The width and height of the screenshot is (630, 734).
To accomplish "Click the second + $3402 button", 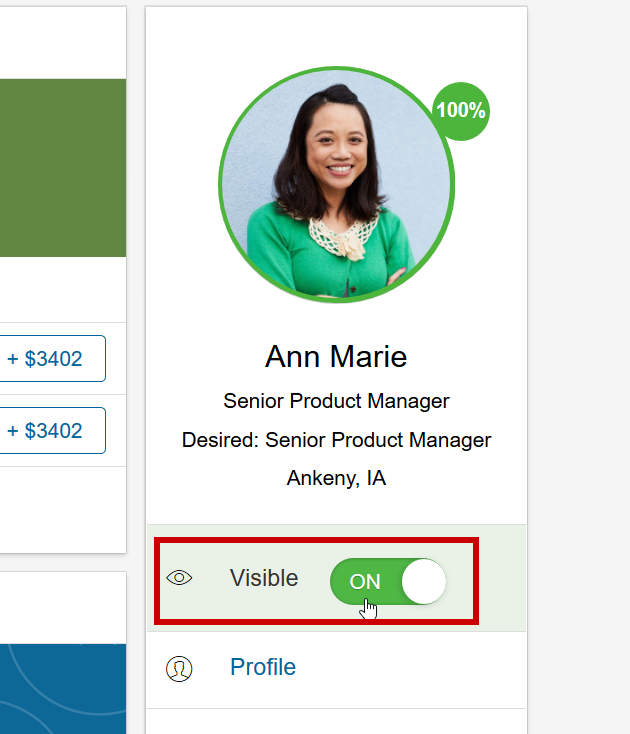I will click(52, 431).
